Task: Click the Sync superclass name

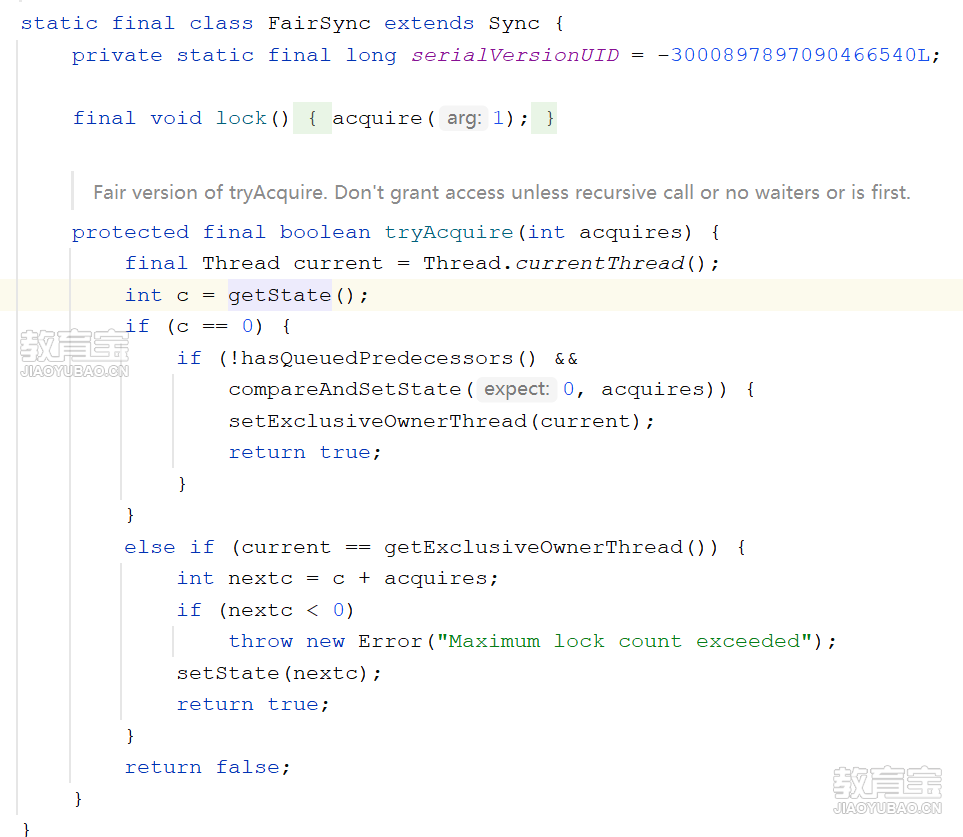Action: [514, 23]
